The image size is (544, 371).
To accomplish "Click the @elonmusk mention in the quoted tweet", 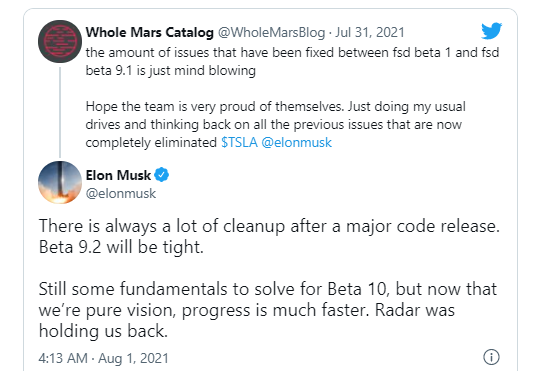I will [x=297, y=143].
